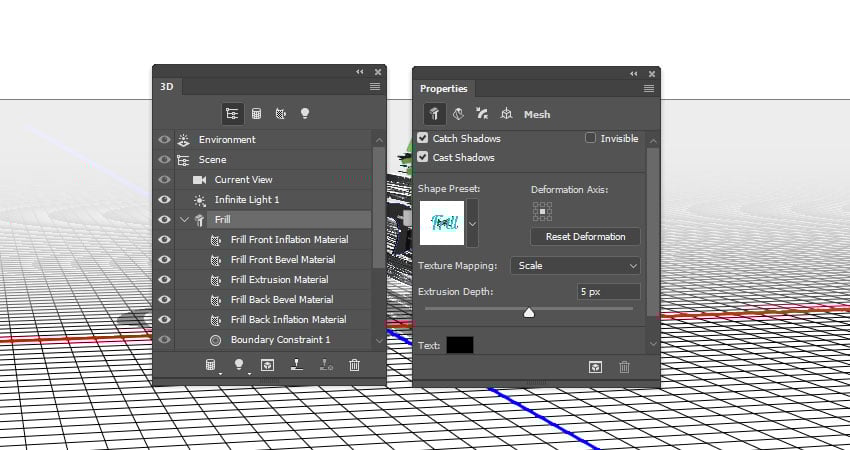Toggle Cast Shadows checkbox
850x450 pixels.
tap(423, 157)
